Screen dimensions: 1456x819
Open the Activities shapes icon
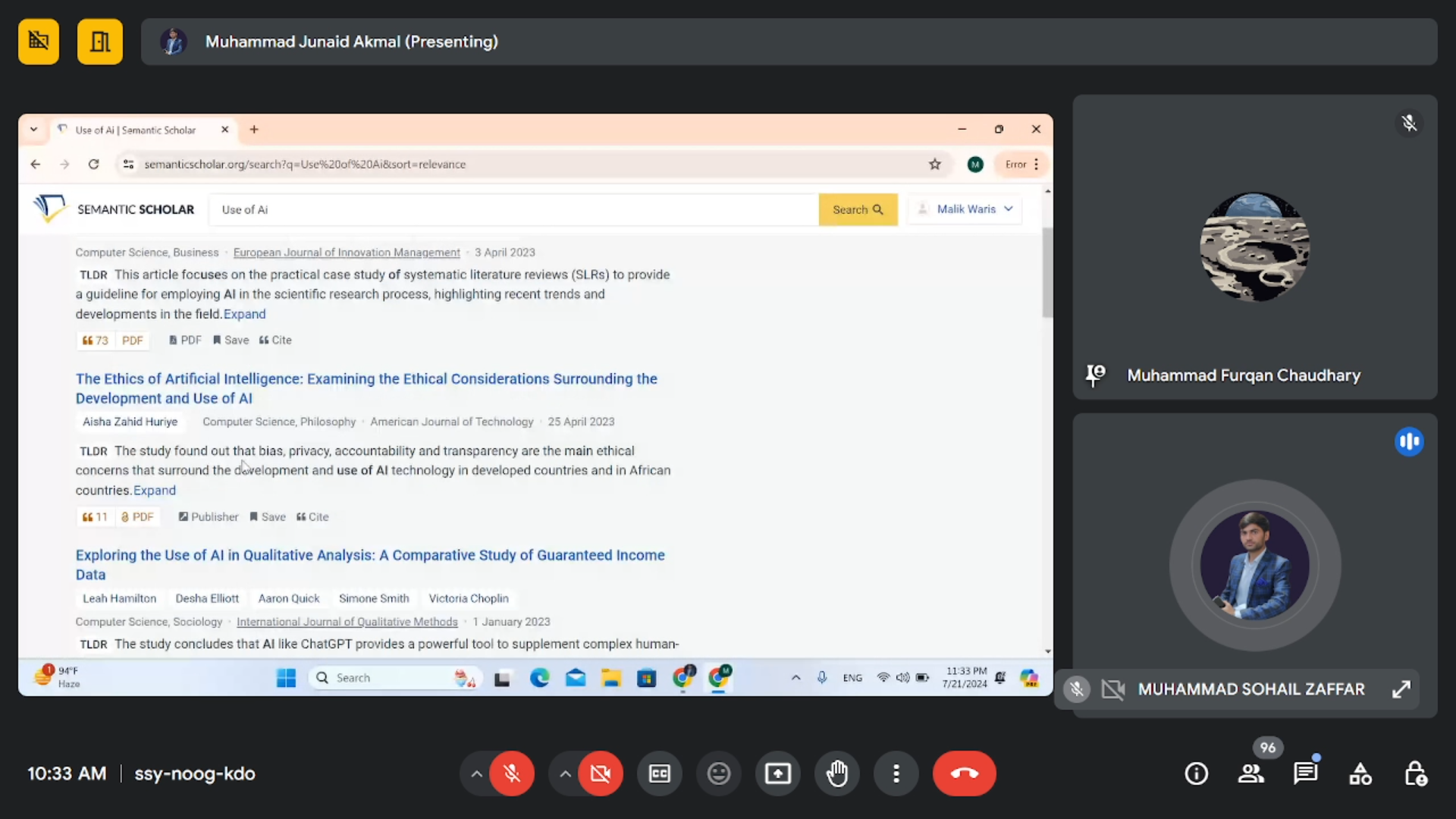(x=1360, y=773)
